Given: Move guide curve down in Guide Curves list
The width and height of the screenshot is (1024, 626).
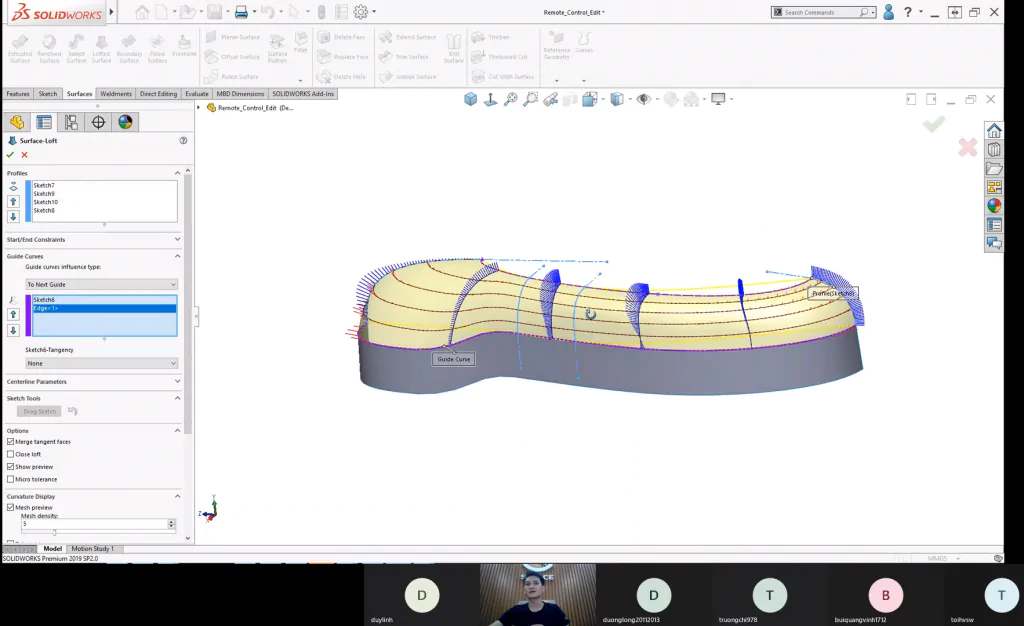Looking at the screenshot, I should [x=13, y=330].
